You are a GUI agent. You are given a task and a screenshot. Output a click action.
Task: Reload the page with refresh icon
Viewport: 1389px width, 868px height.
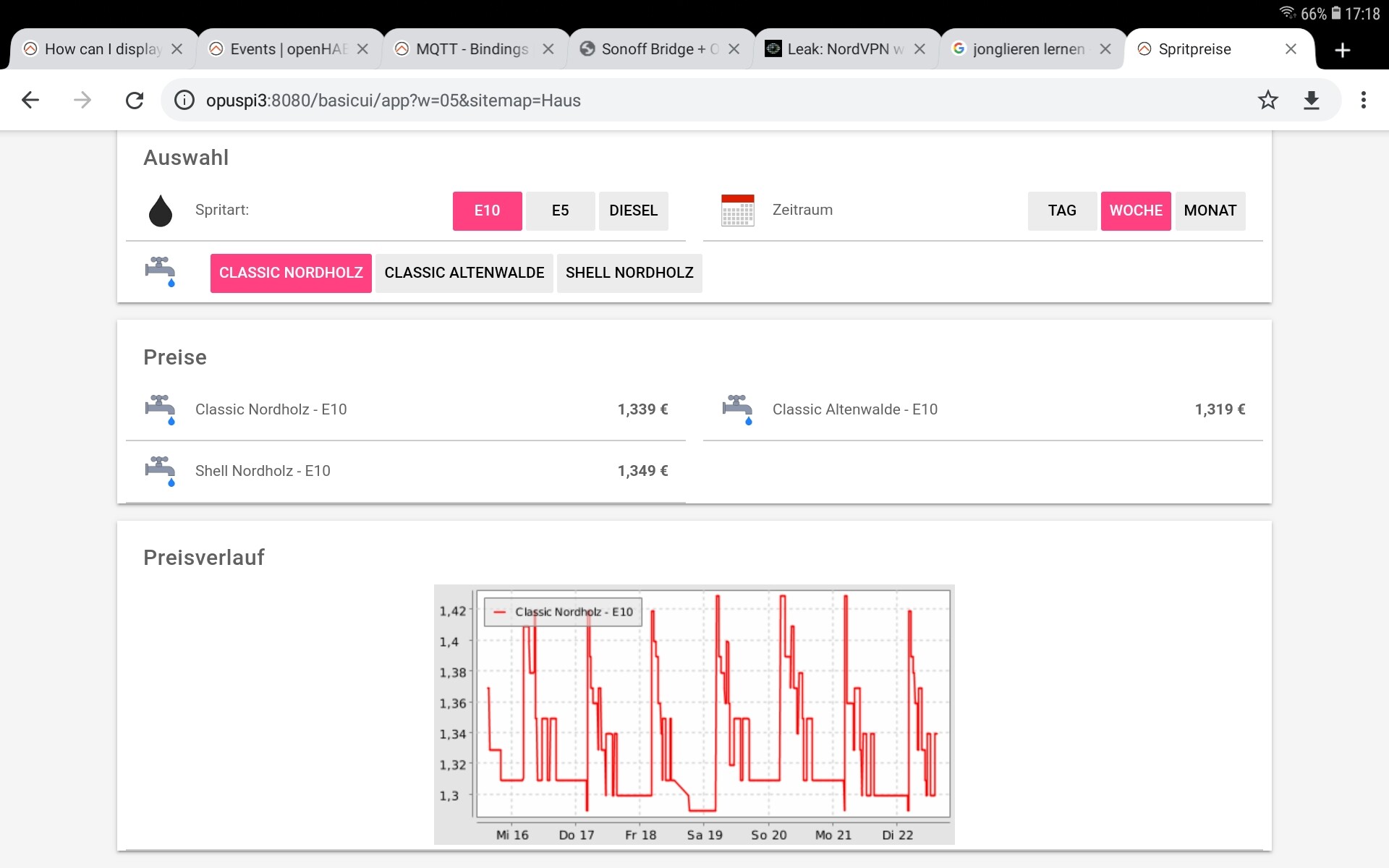tap(135, 100)
